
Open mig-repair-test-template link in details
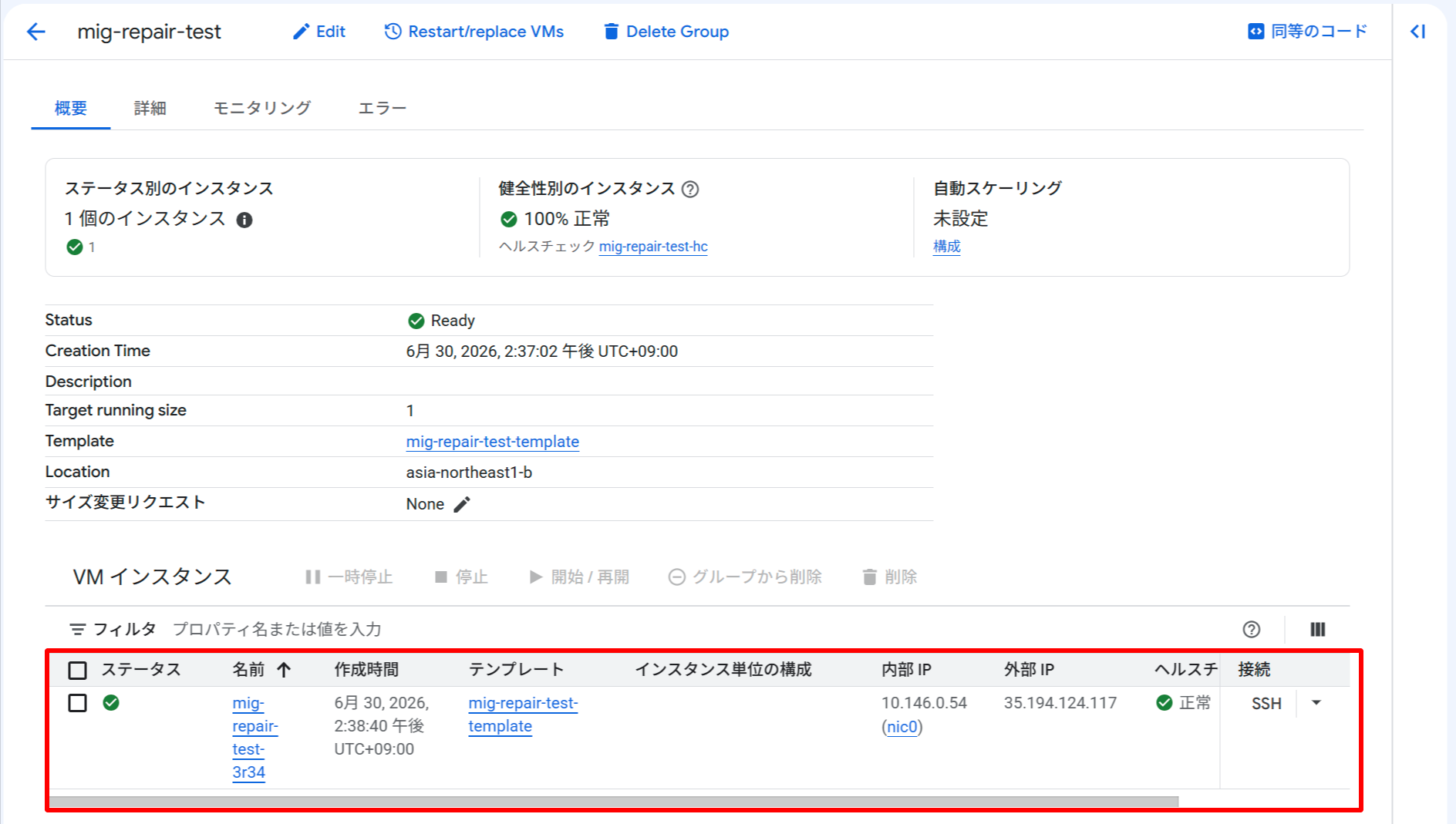[x=493, y=442]
